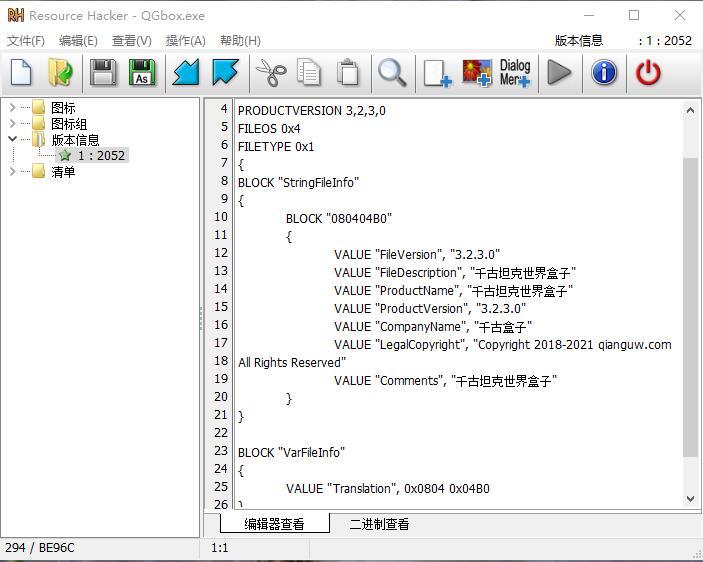The height and width of the screenshot is (562, 703).
Task: Click the editor scrollbar down arrow
Action: pos(690,498)
